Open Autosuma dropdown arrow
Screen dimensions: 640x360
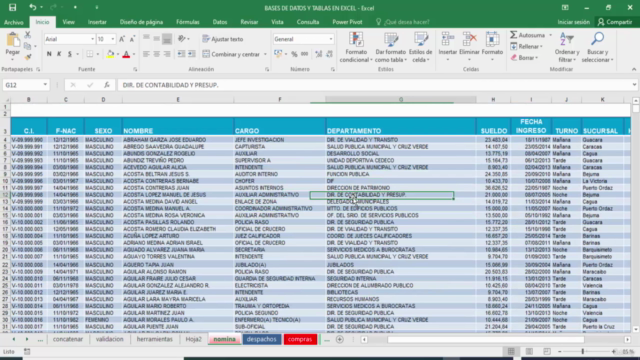(550, 35)
